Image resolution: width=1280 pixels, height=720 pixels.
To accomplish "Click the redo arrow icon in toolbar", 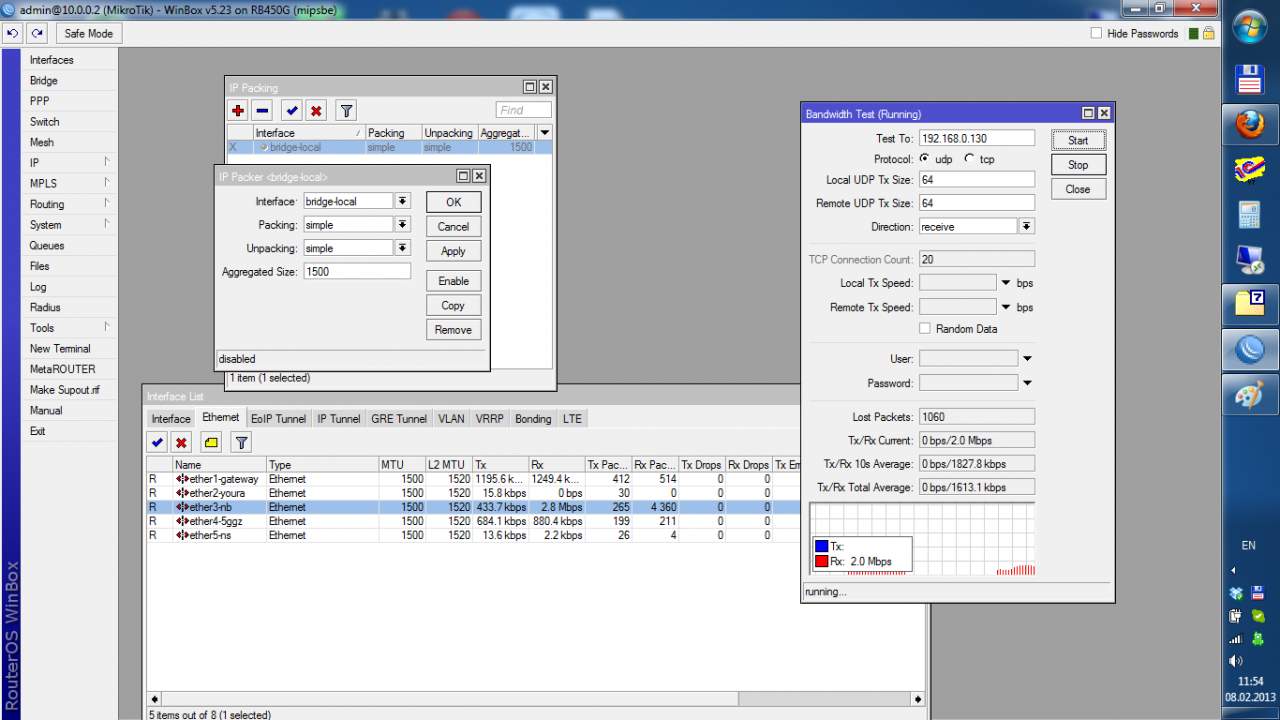I will coord(37,33).
